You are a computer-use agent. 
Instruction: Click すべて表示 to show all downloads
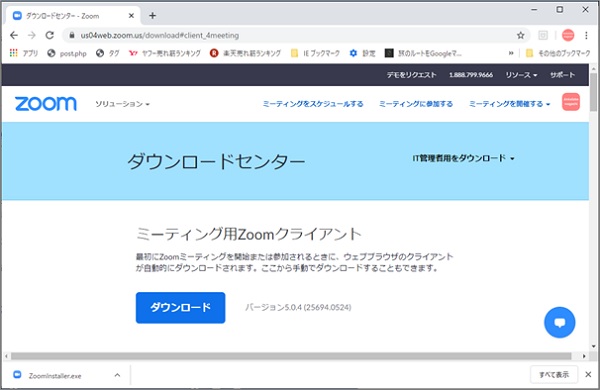pyautogui.click(x=554, y=375)
